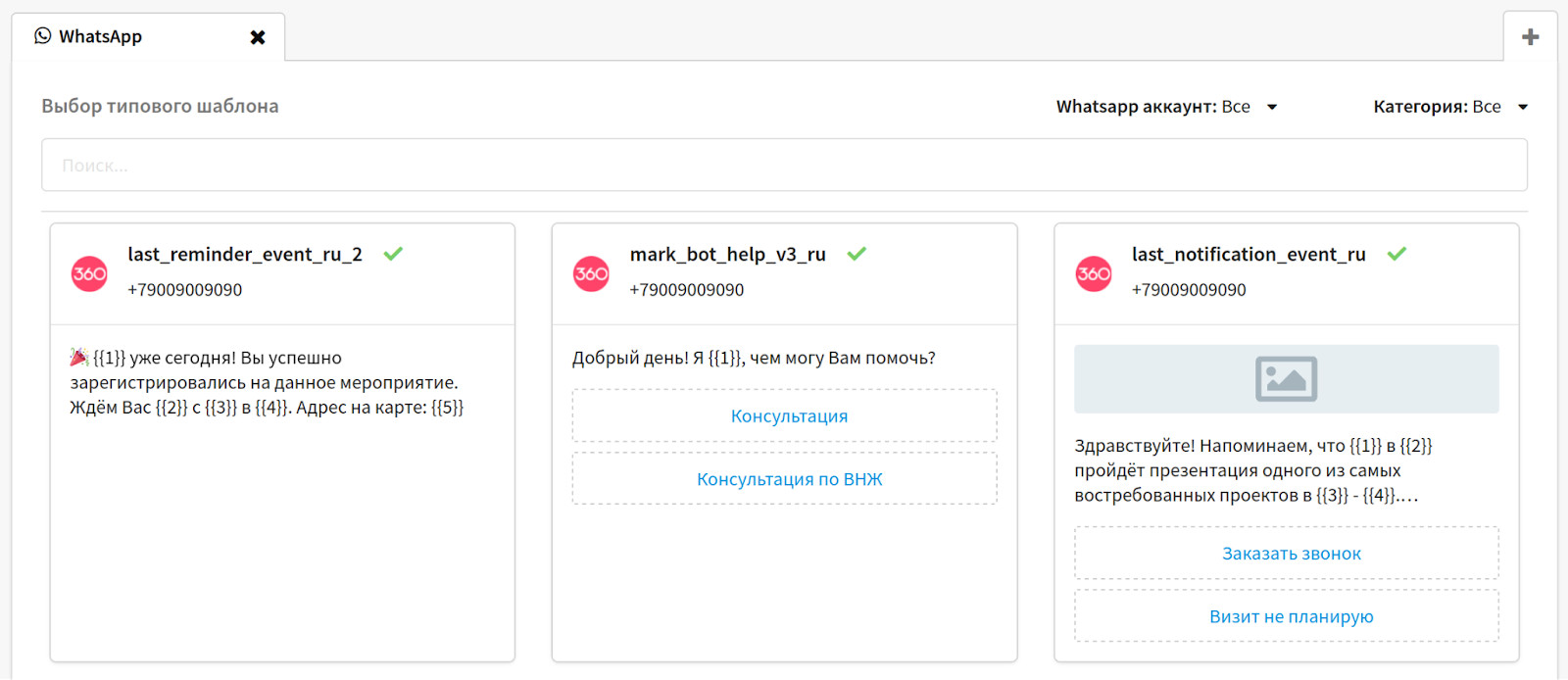1568x680 pixels.
Task: Click green checkmark beside mark_bot_help_v3_ru
Action: pos(857,254)
